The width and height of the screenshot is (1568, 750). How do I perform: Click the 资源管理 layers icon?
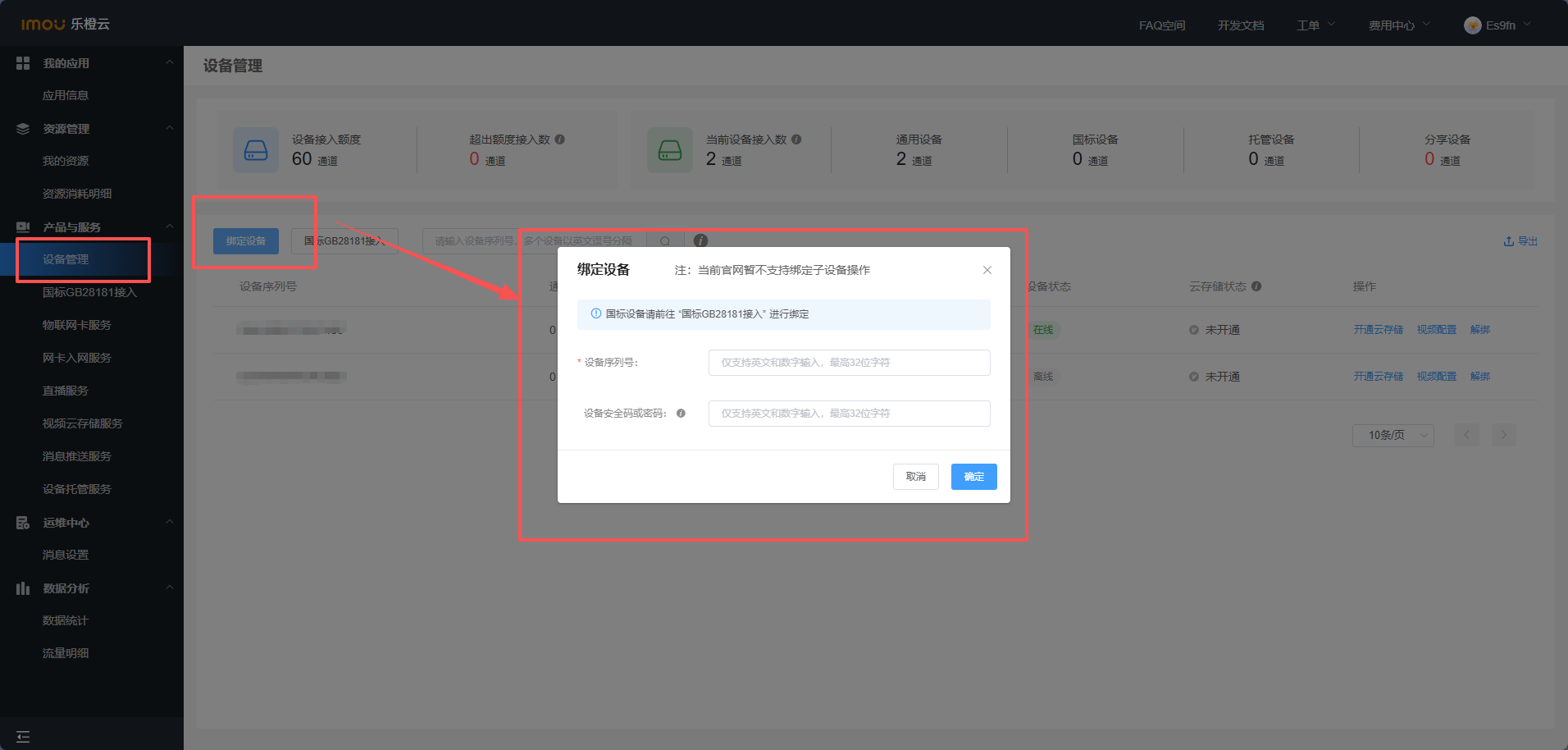[23, 129]
